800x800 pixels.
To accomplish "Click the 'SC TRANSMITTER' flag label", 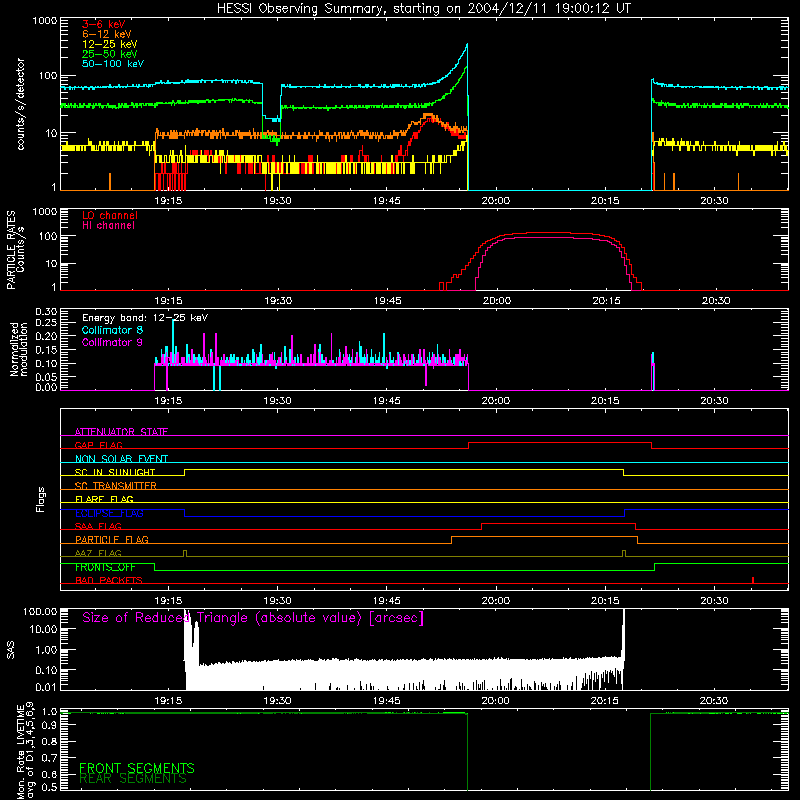I will click(x=115, y=486).
